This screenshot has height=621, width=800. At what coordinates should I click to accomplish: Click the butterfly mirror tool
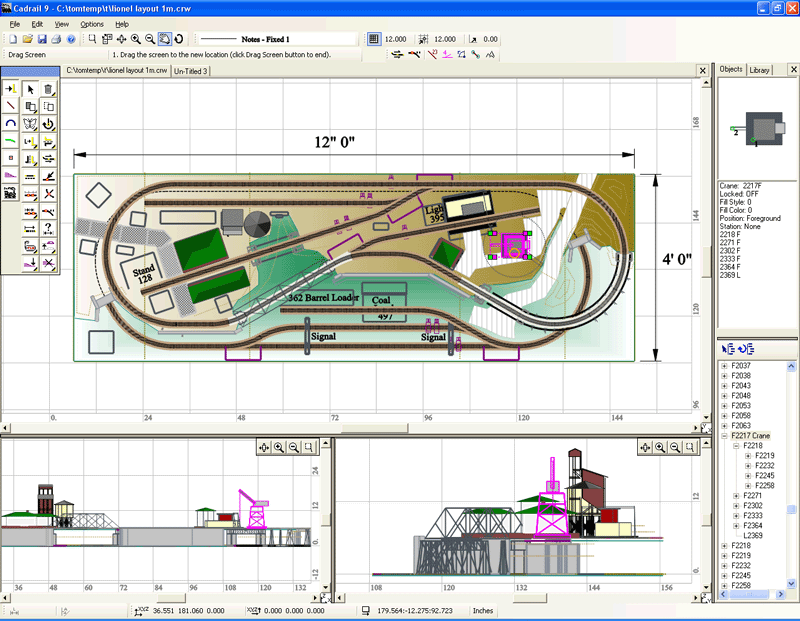point(30,123)
